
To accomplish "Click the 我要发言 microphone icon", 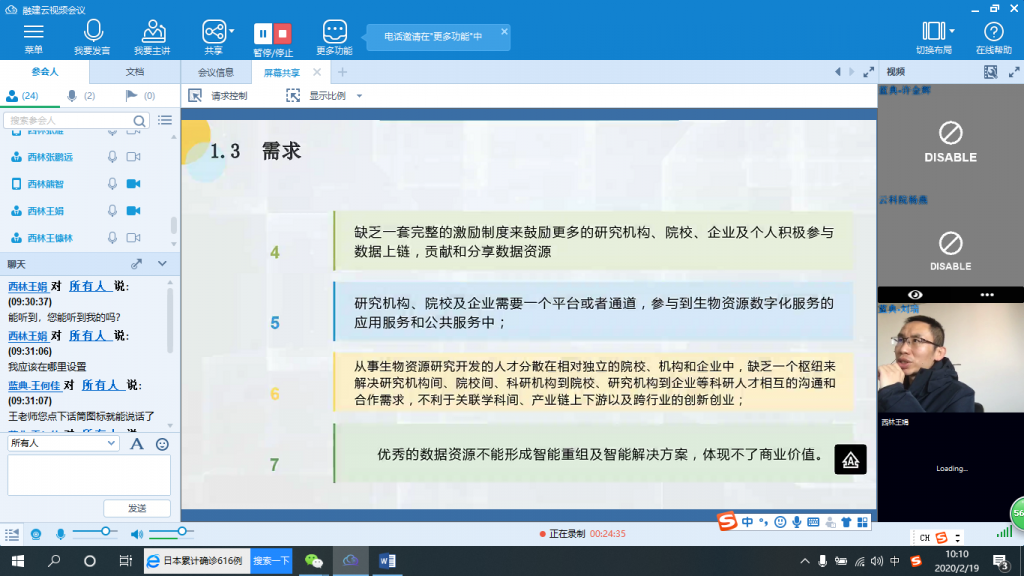I will coord(92,30).
